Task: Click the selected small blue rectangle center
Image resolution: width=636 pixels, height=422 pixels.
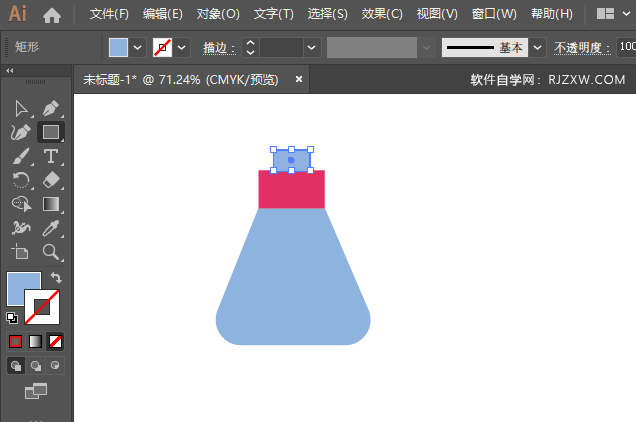Action: (291, 160)
